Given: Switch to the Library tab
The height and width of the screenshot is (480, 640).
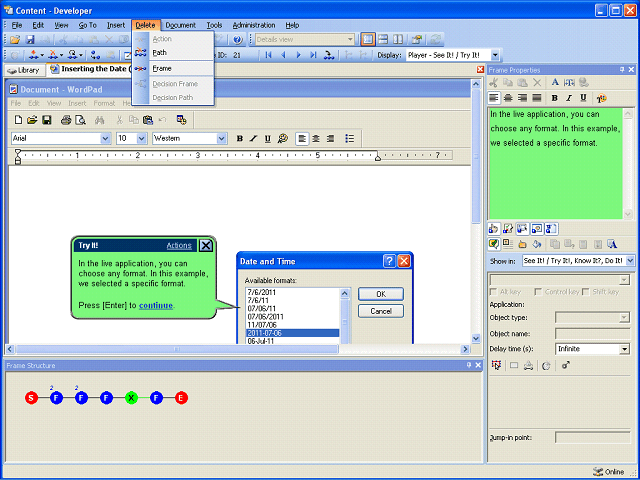Looking at the screenshot, I should click(24, 70).
